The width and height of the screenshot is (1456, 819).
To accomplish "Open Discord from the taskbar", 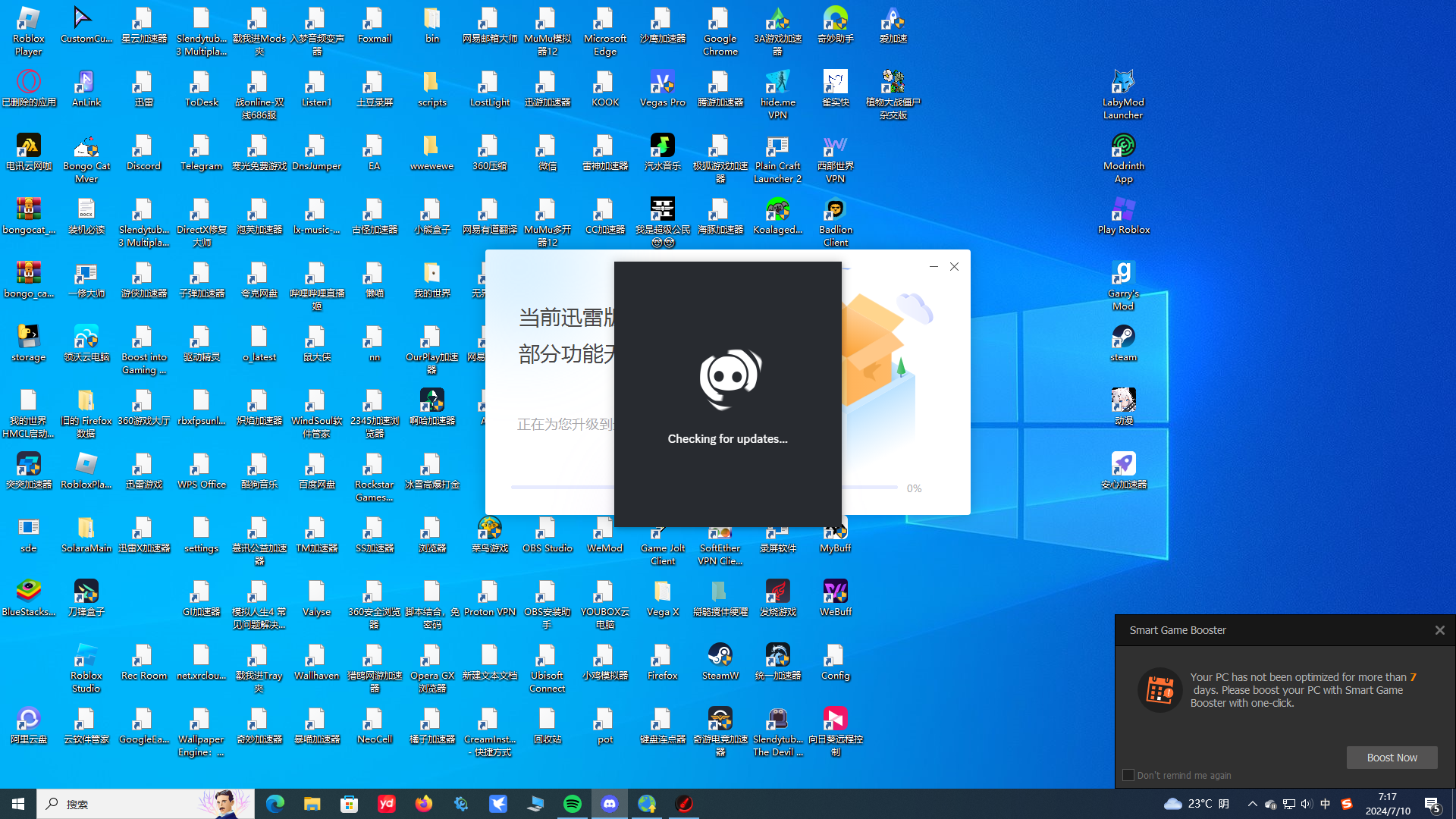I will (x=610, y=804).
